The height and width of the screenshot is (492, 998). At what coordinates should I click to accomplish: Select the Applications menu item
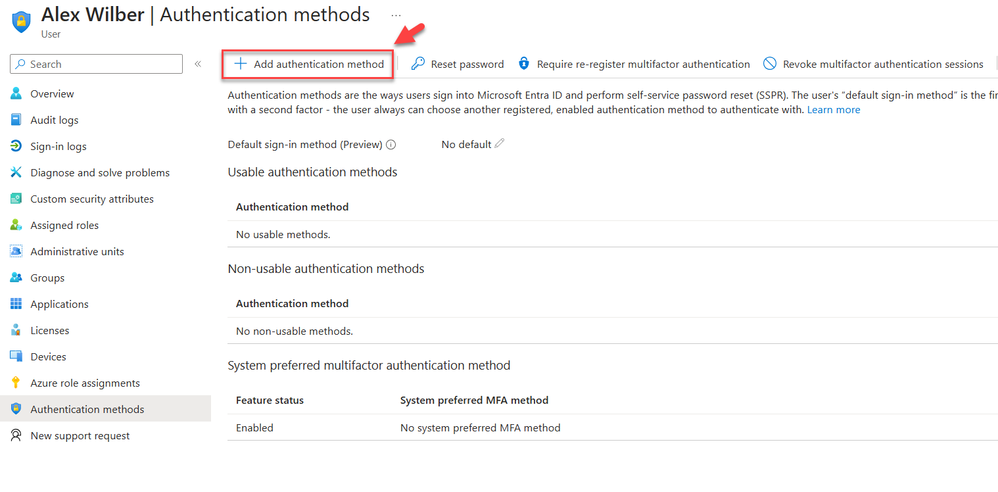(59, 304)
